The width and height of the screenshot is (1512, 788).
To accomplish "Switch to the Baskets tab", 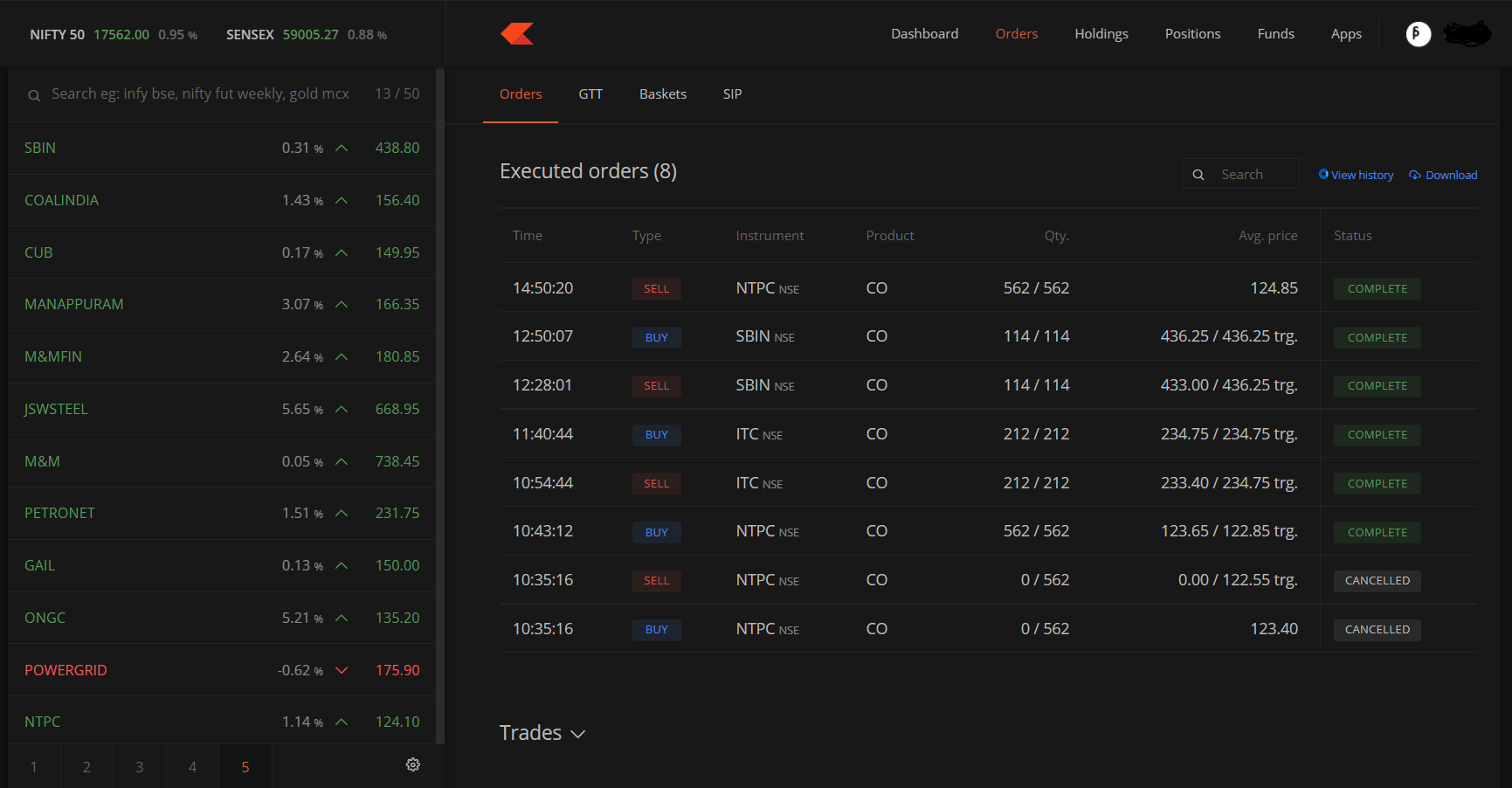I will pyautogui.click(x=663, y=94).
